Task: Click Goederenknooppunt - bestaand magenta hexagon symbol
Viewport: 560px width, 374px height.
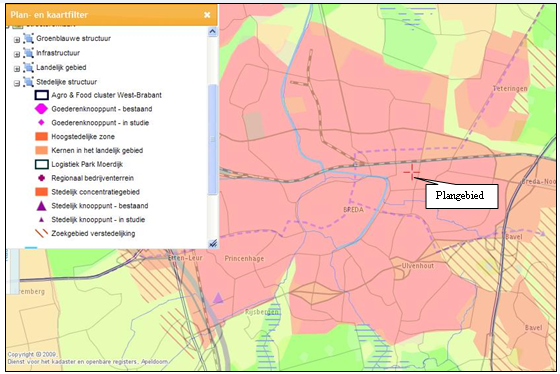Action: pos(41,109)
